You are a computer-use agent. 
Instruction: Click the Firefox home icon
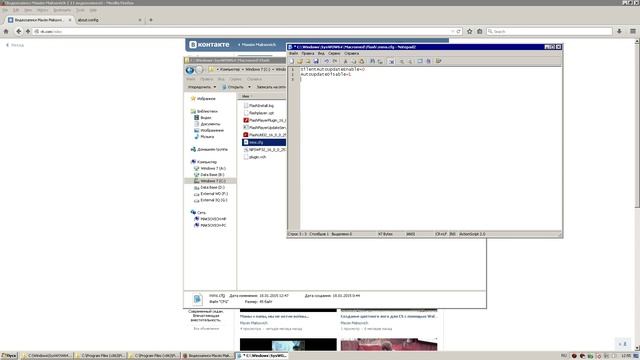tap(6, 31)
